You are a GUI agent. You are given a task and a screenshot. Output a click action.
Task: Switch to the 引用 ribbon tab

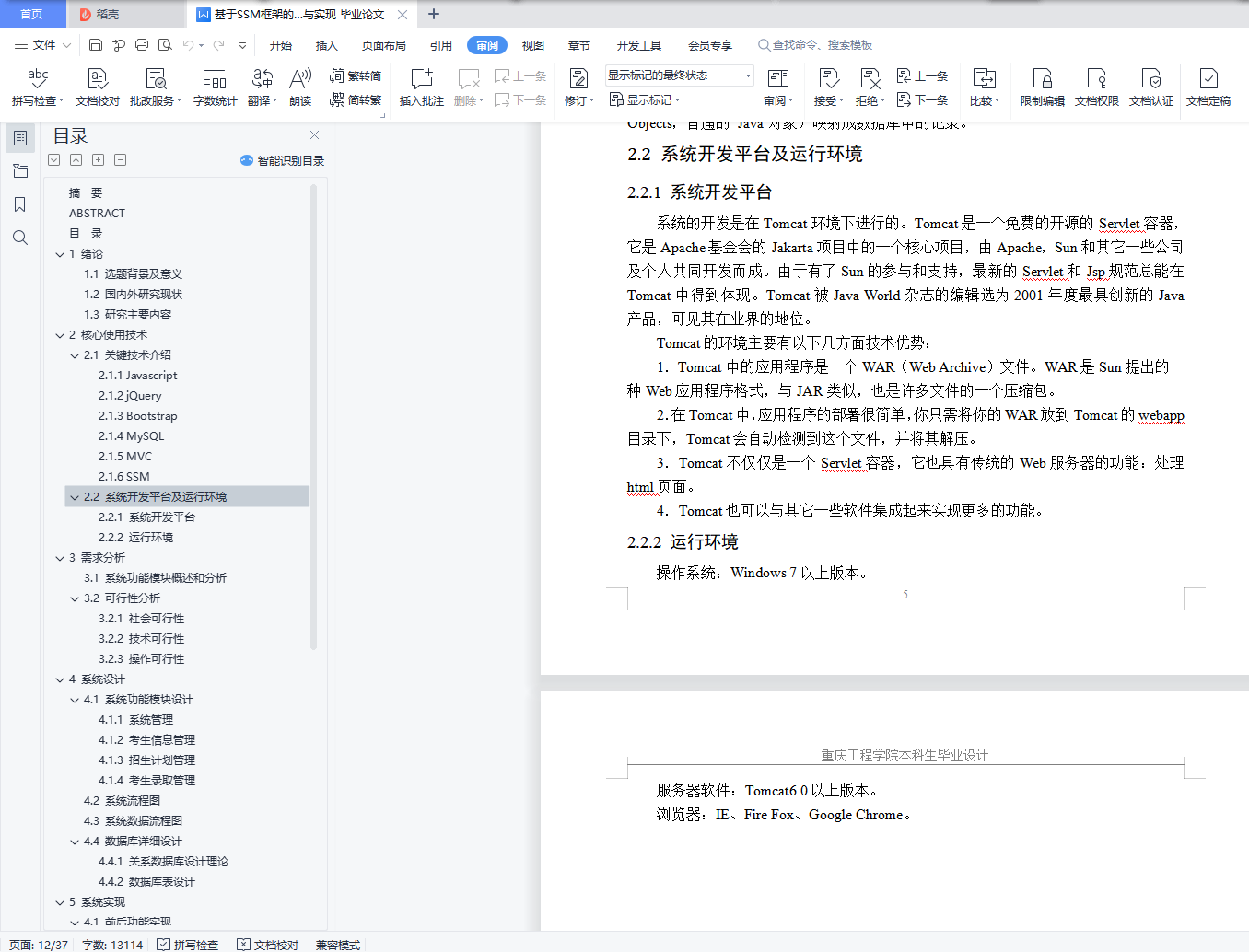point(441,45)
